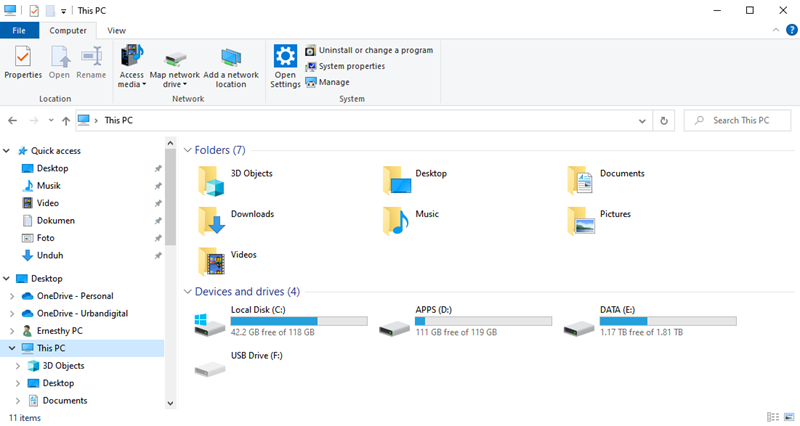The height and width of the screenshot is (426, 800).
Task: Open the File menu
Action: 19,31
